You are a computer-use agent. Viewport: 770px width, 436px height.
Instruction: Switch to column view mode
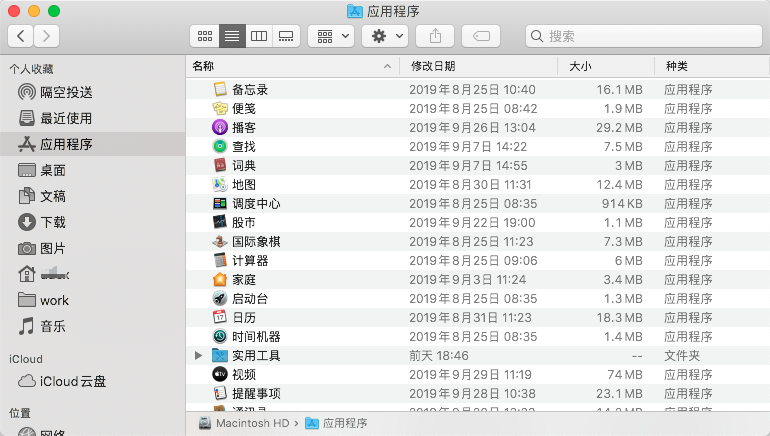pos(259,35)
